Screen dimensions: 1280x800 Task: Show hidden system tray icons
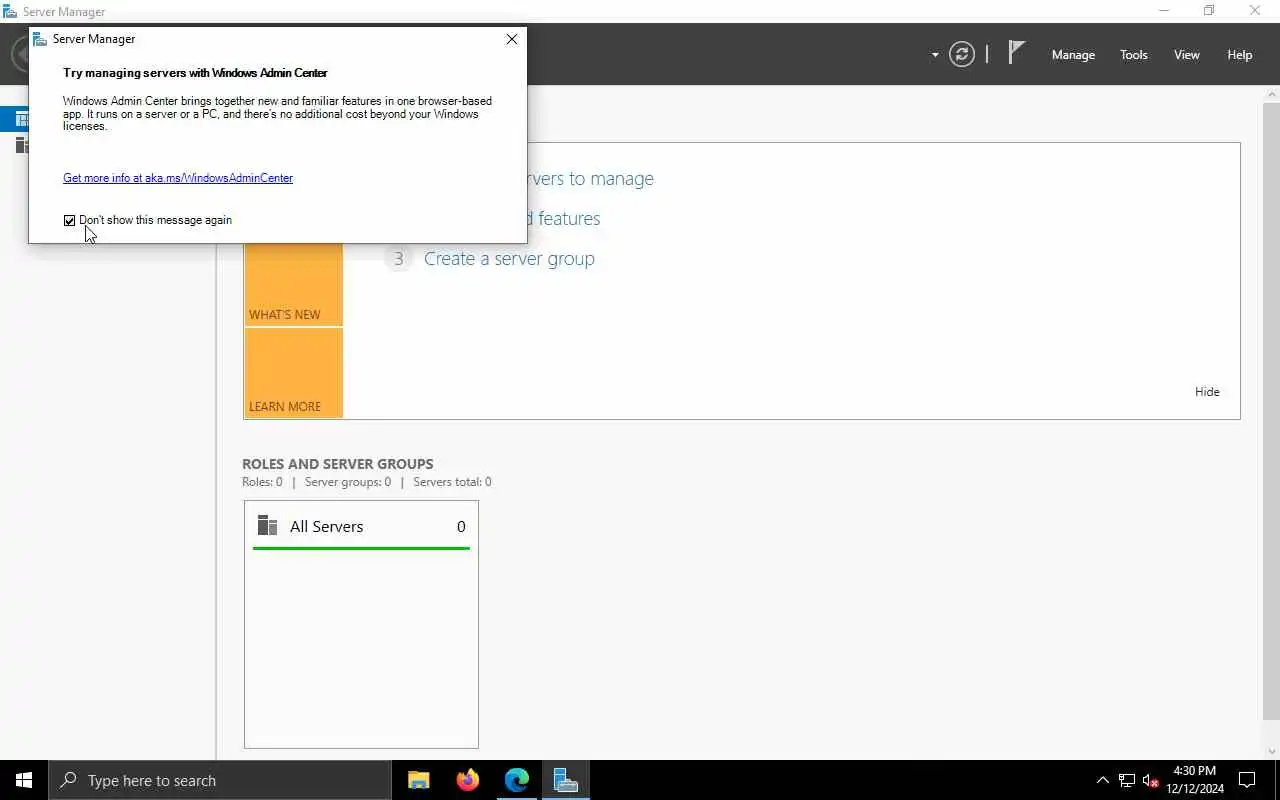coord(1102,780)
